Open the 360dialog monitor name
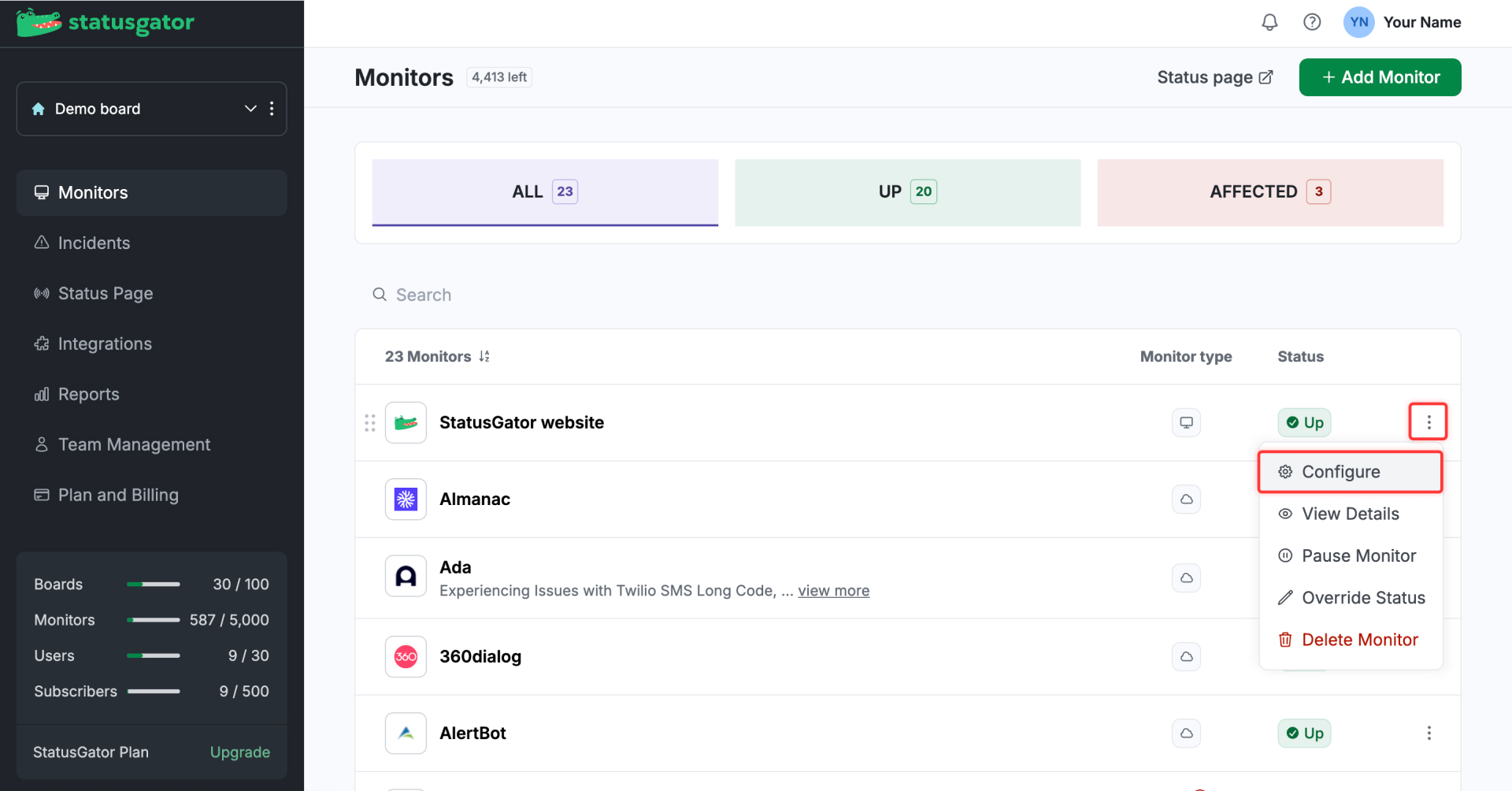Viewport: 1512px width, 791px height. click(480, 657)
